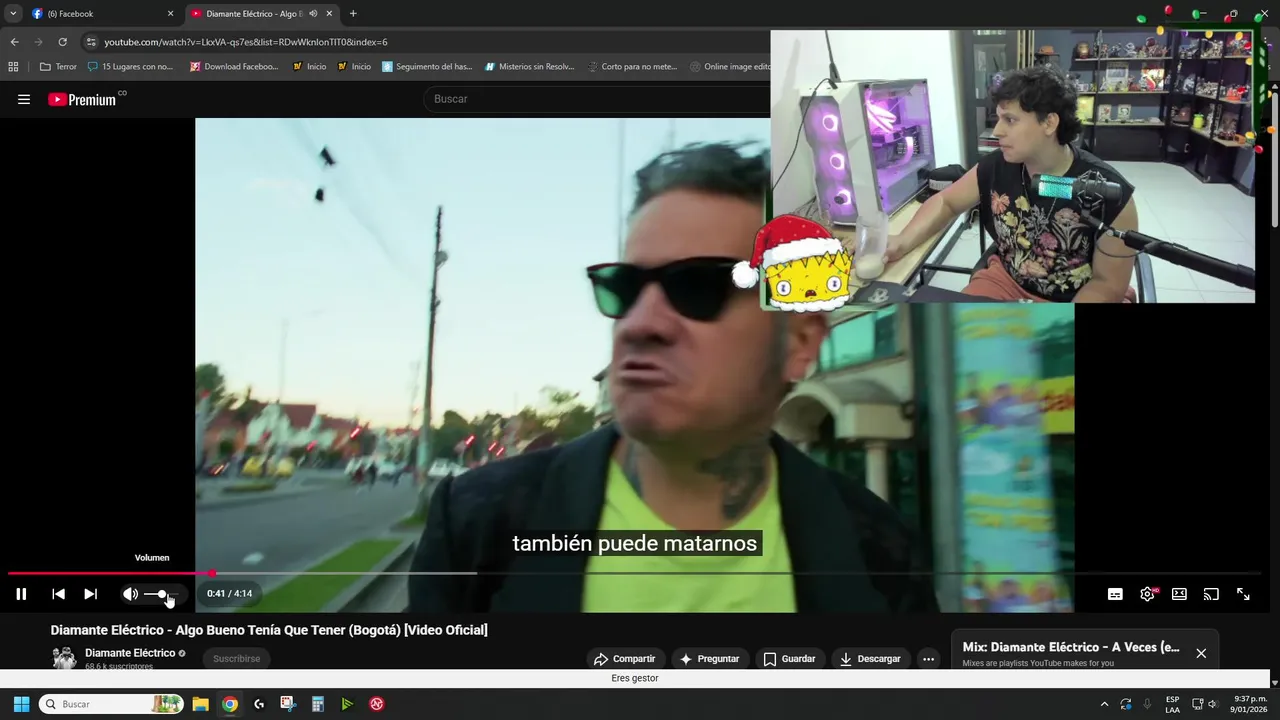Viewport: 1280px width, 720px height.
Task: Pause the playing YouTube video
Action: (x=21, y=594)
